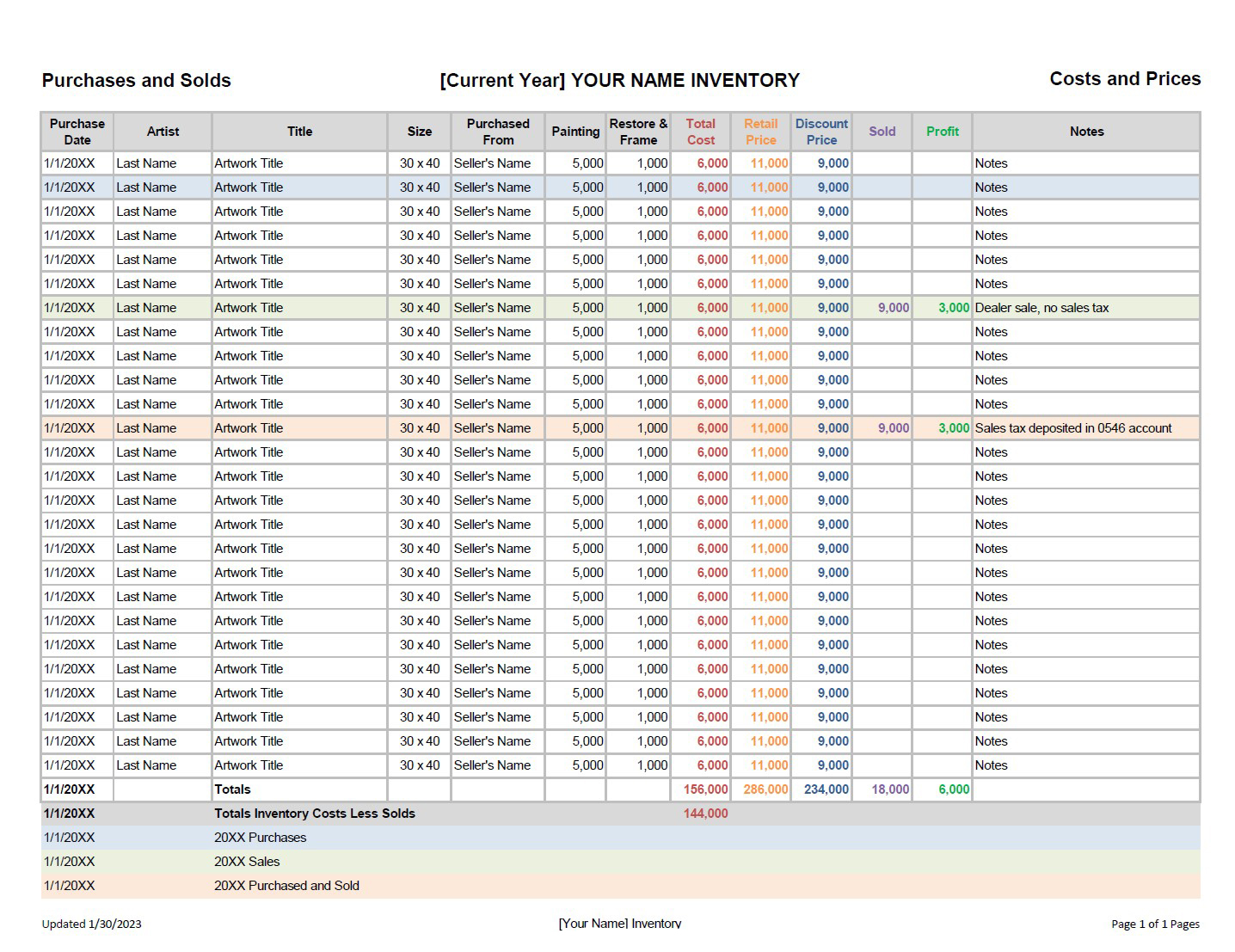The width and height of the screenshot is (1235, 952).
Task: Click the date beside "20XX Sales"
Action: pyautogui.click(x=70, y=862)
